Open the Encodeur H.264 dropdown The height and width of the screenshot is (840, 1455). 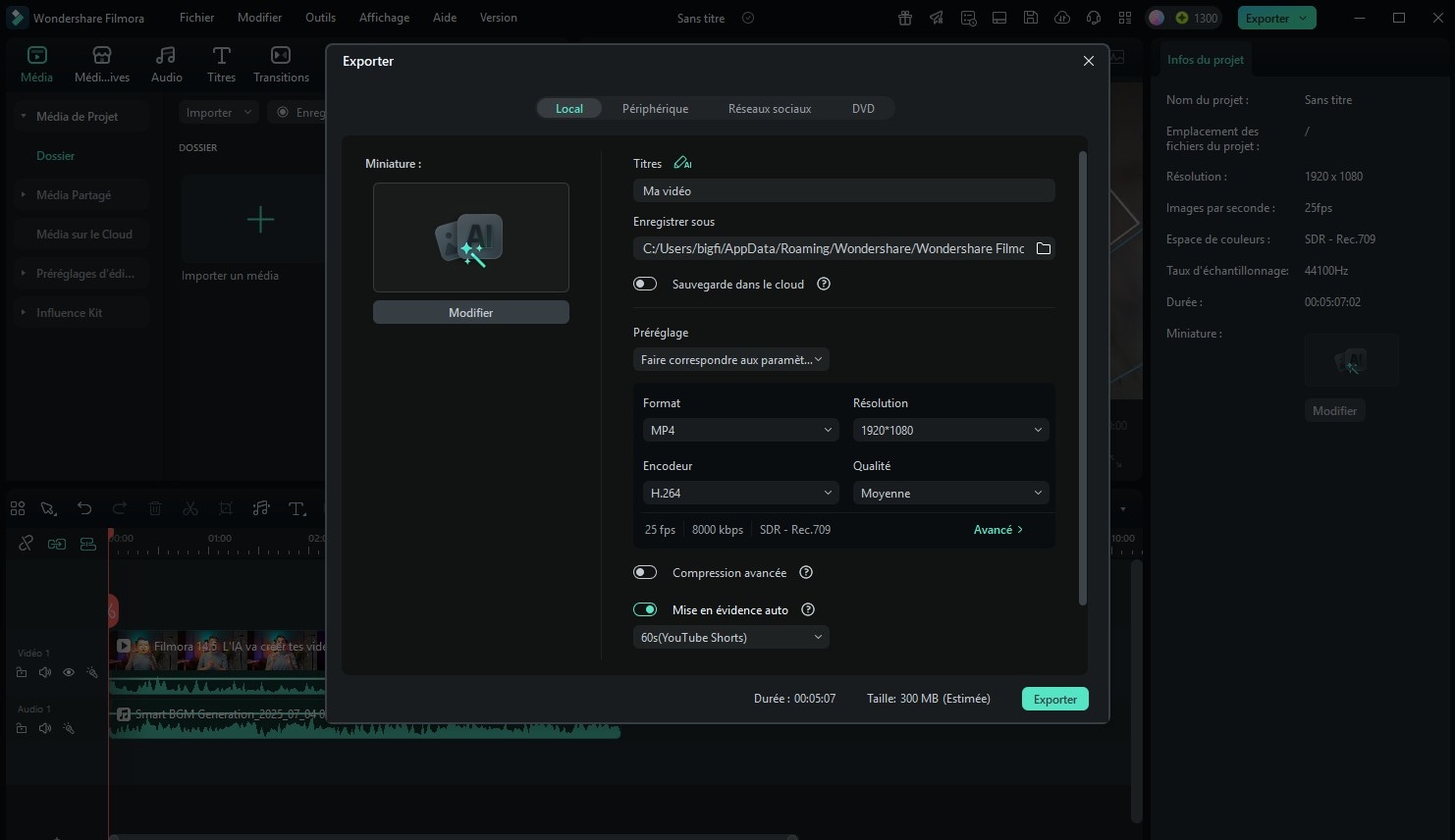741,493
